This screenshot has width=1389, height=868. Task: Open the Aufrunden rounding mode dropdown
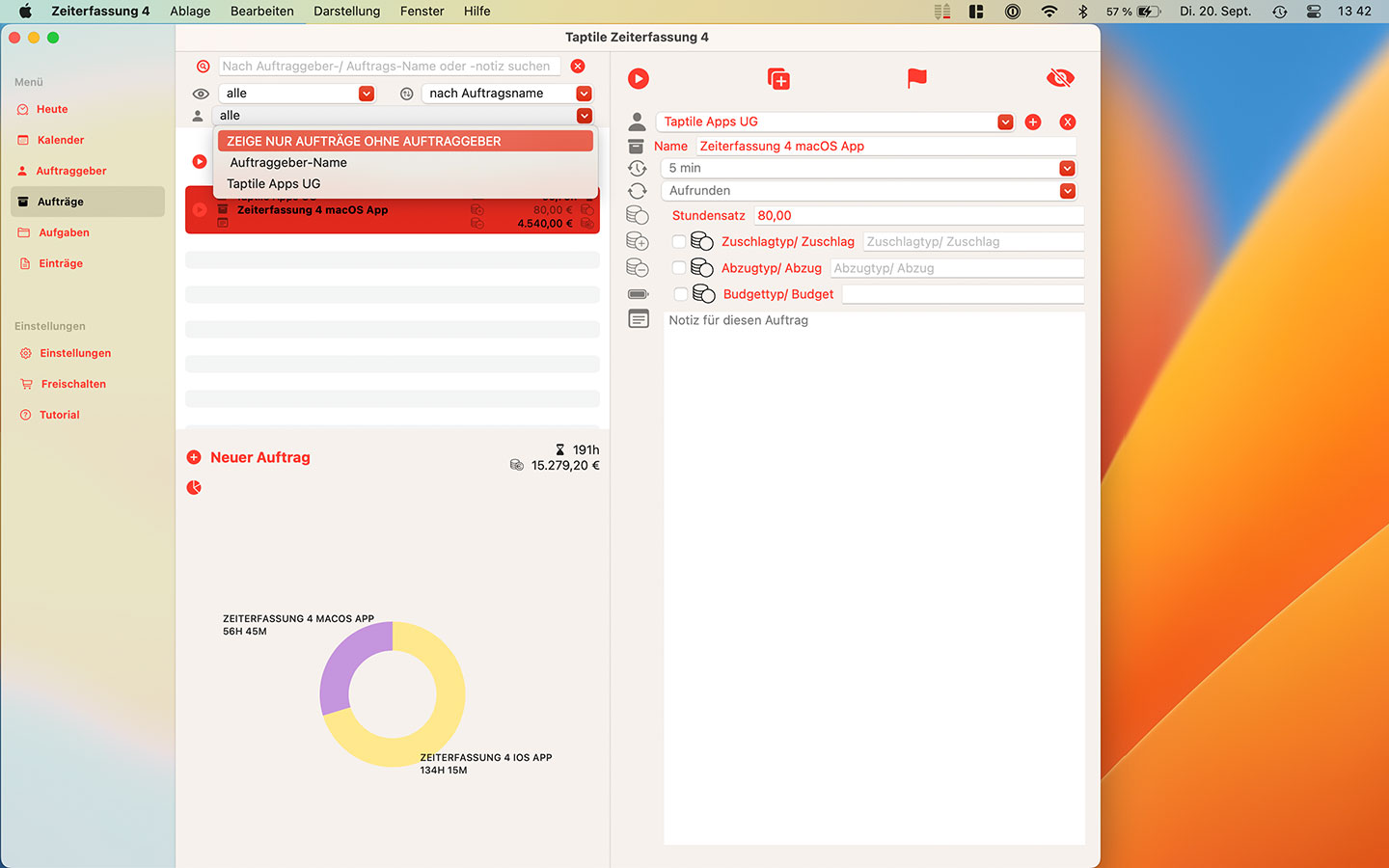pos(868,191)
